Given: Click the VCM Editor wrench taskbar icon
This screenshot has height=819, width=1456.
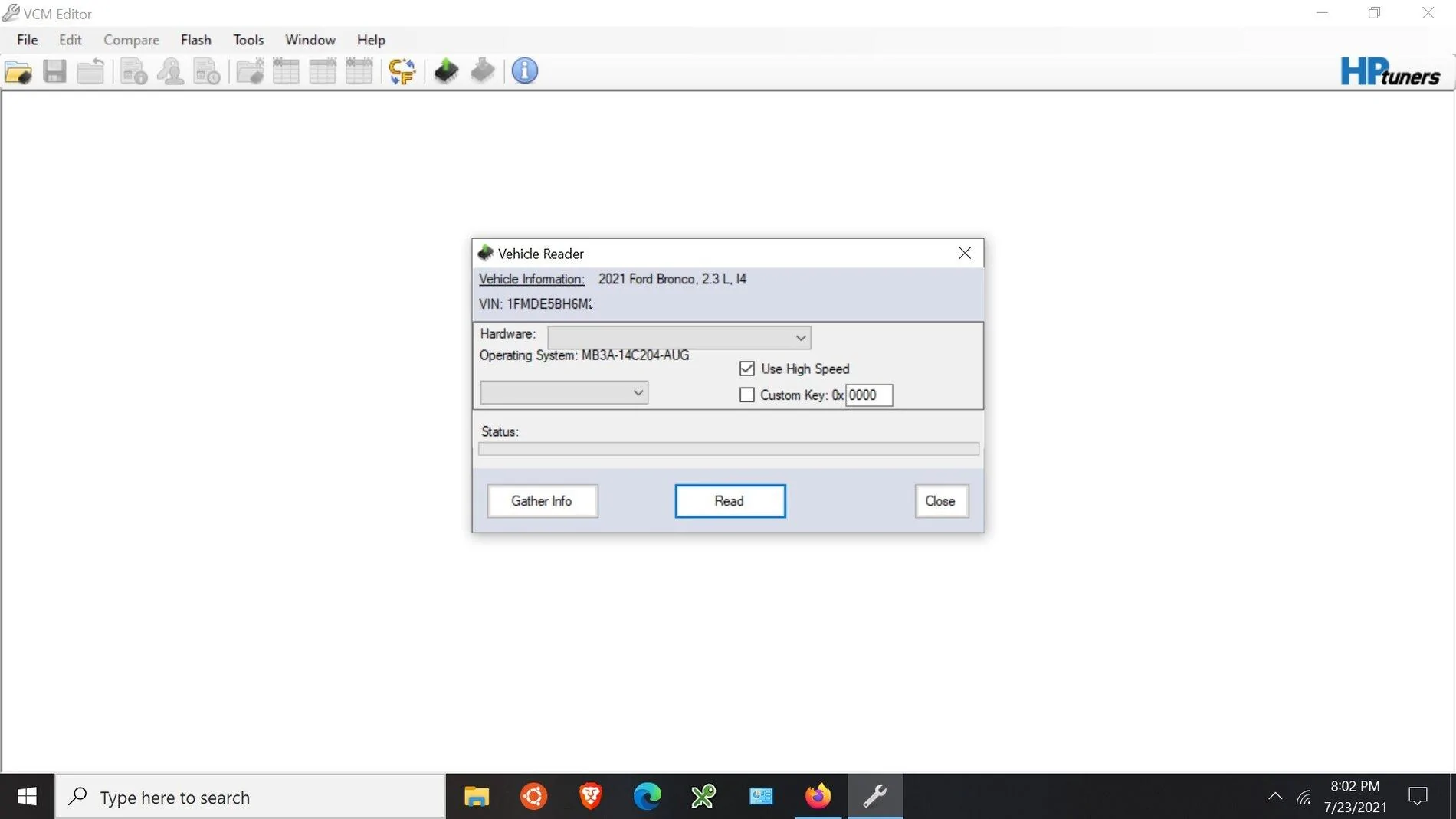Looking at the screenshot, I should point(875,797).
